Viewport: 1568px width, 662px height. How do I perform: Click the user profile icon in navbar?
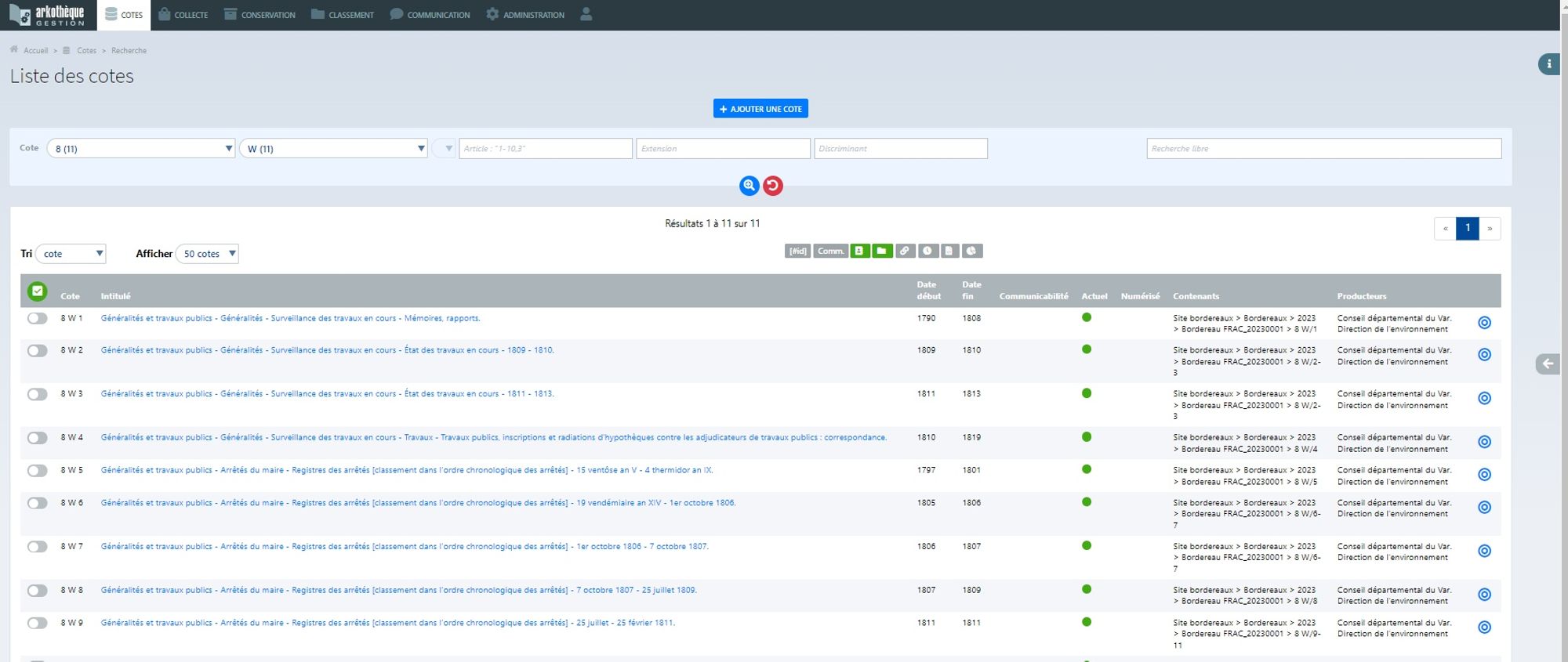click(586, 14)
